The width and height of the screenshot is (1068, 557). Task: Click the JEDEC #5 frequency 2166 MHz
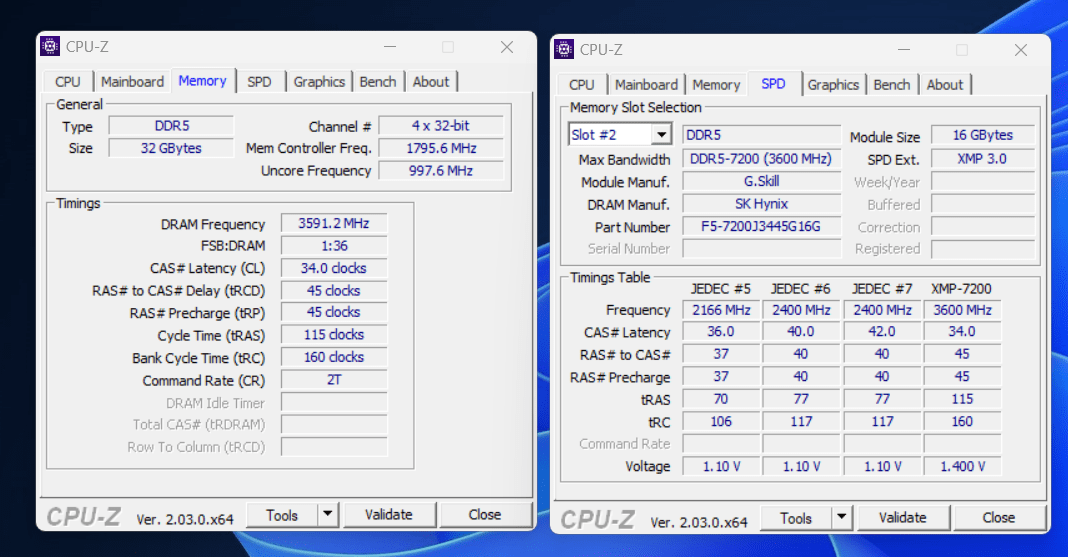[x=721, y=311]
